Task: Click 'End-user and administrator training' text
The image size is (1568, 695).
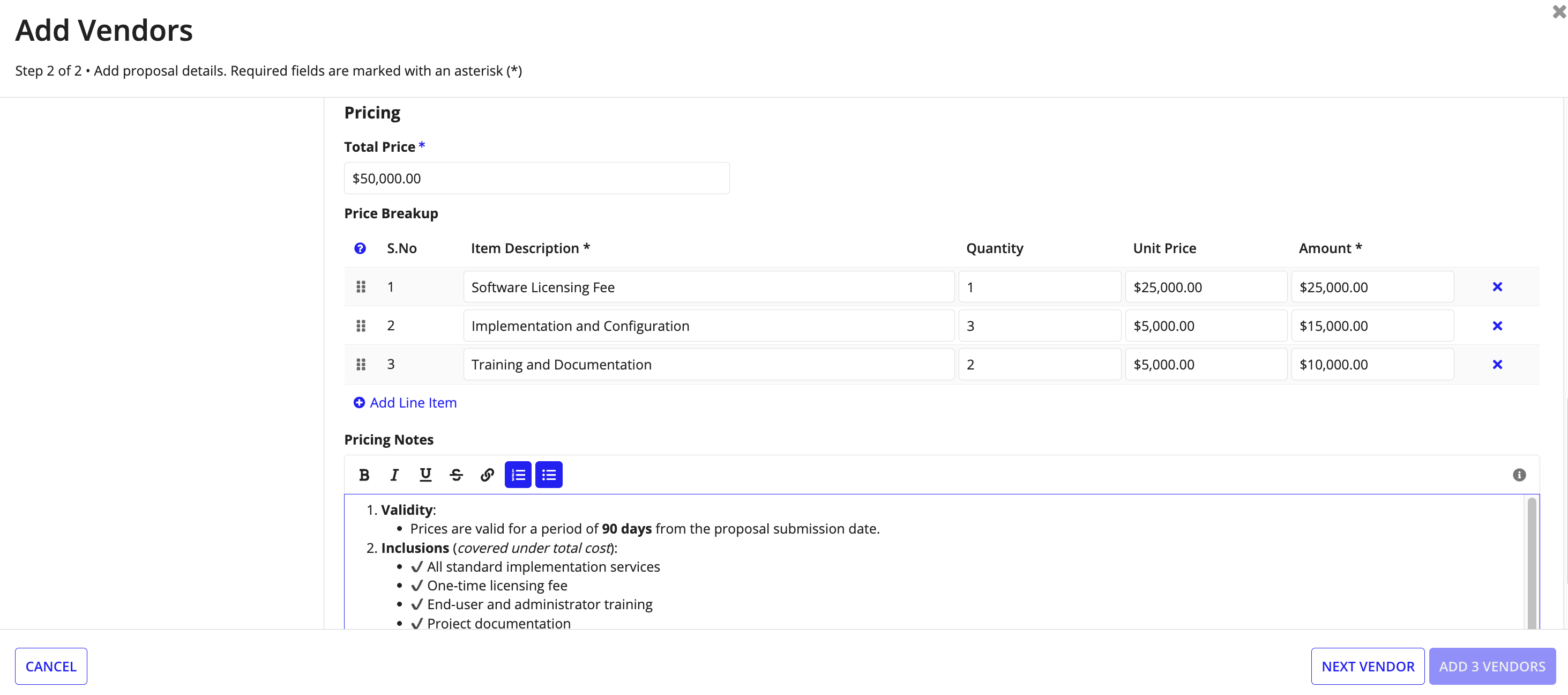Action: pos(539,605)
